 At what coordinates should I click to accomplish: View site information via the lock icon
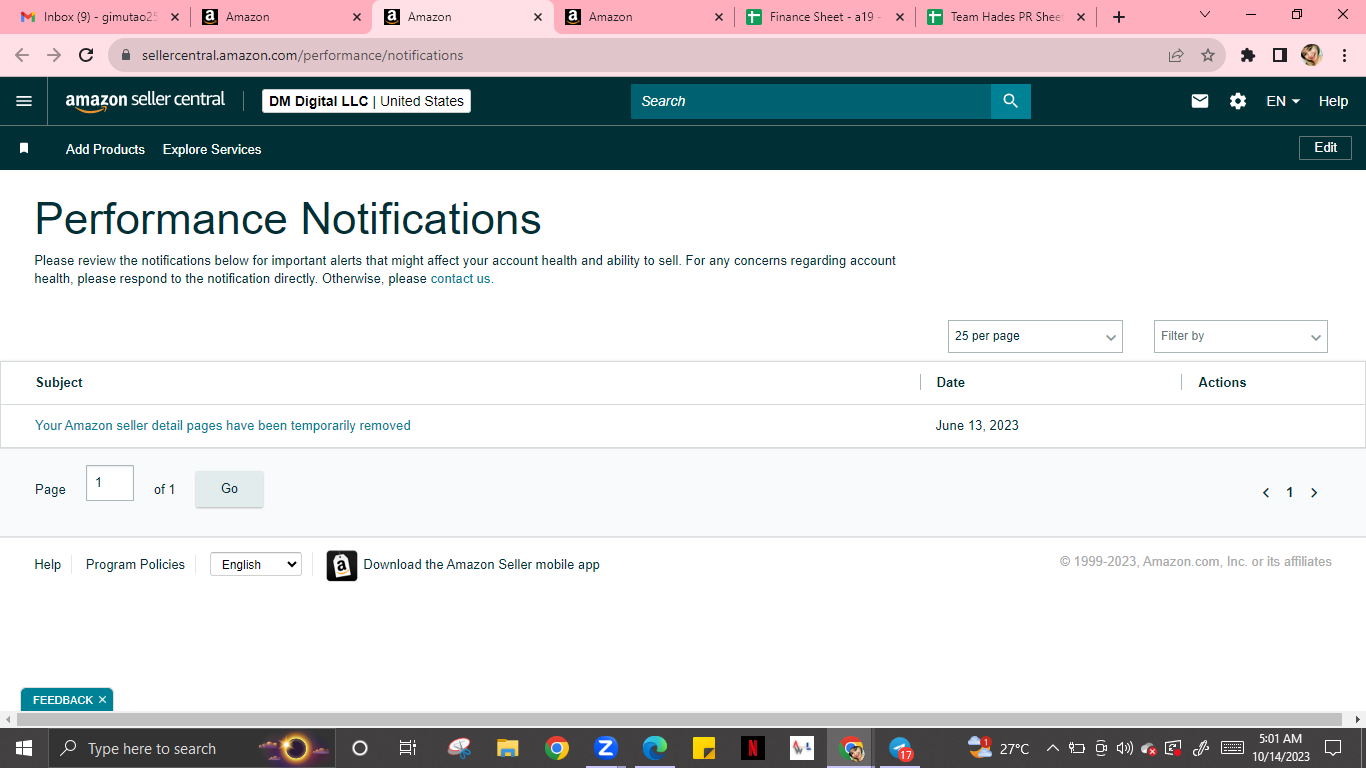(126, 56)
